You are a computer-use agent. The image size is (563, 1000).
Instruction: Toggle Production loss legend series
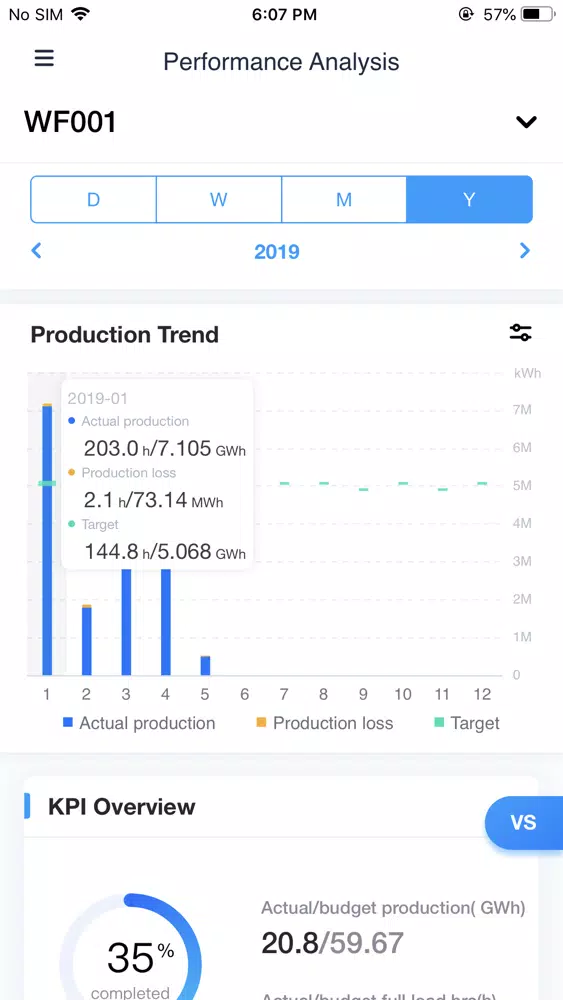click(x=325, y=723)
